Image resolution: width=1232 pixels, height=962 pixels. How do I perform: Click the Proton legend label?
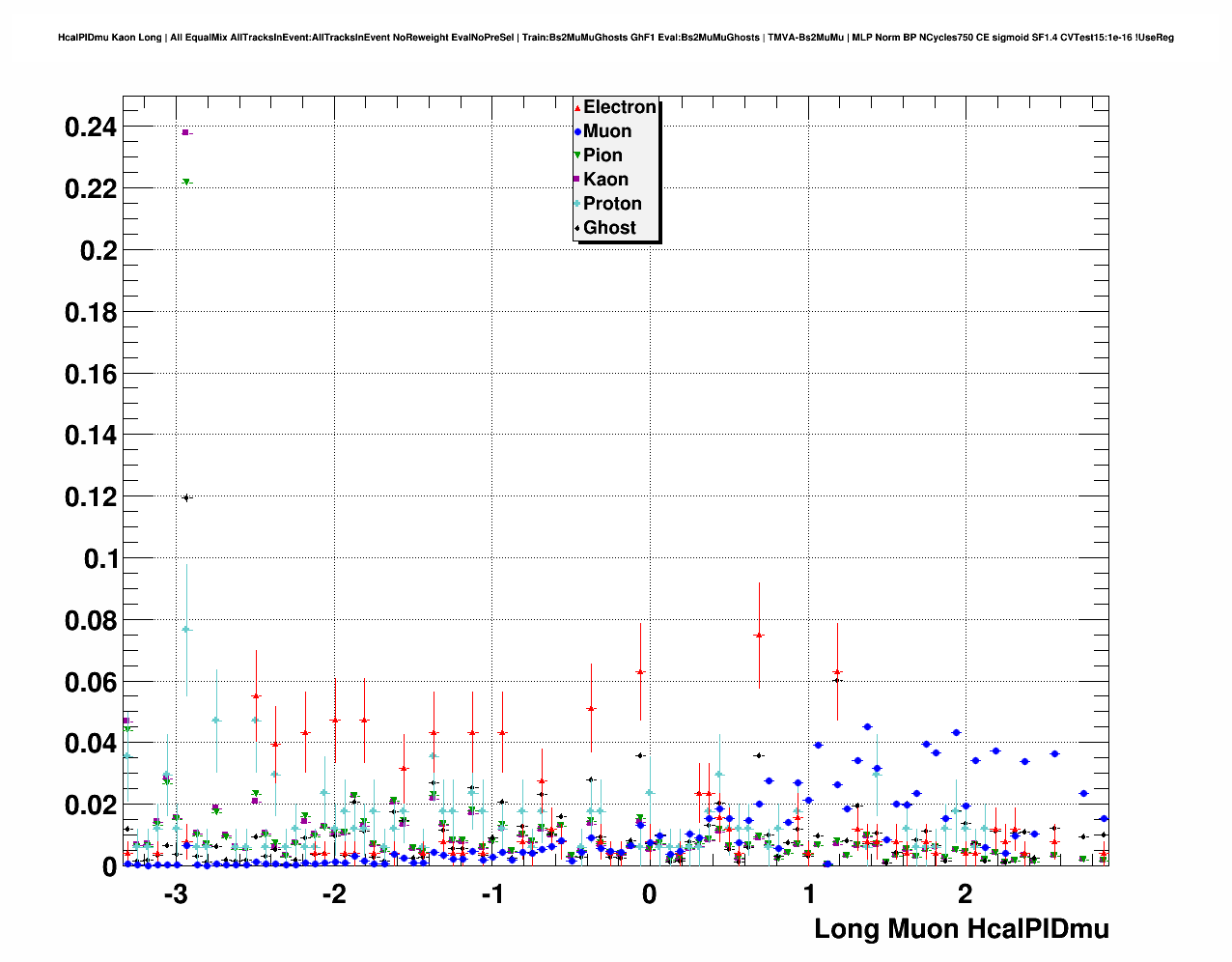pos(612,204)
